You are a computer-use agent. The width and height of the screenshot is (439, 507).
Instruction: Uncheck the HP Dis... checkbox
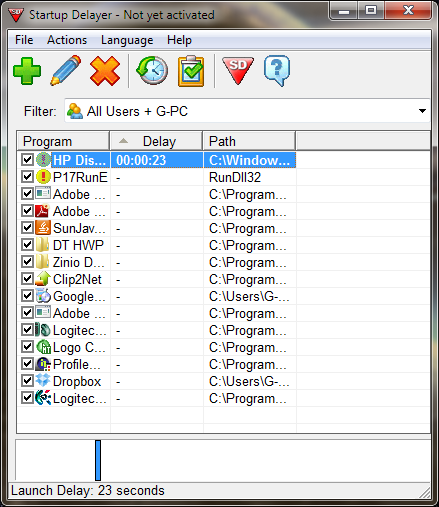pyautogui.click(x=27, y=160)
